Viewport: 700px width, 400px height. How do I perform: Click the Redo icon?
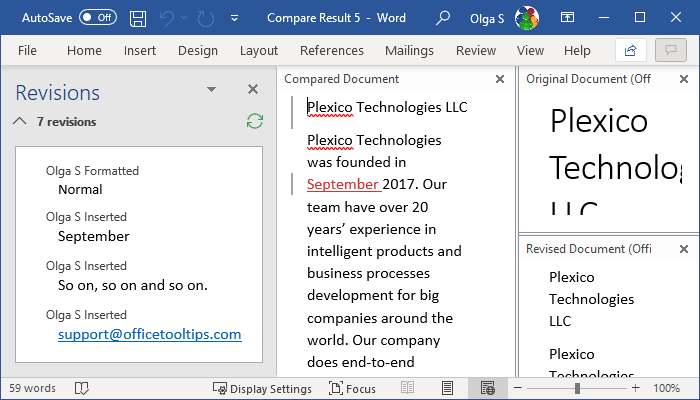206,18
